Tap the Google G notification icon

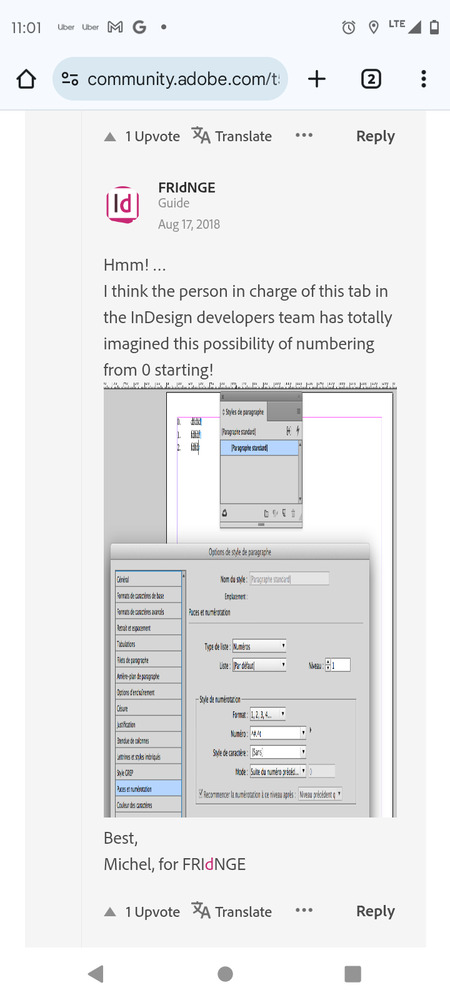[140, 27]
